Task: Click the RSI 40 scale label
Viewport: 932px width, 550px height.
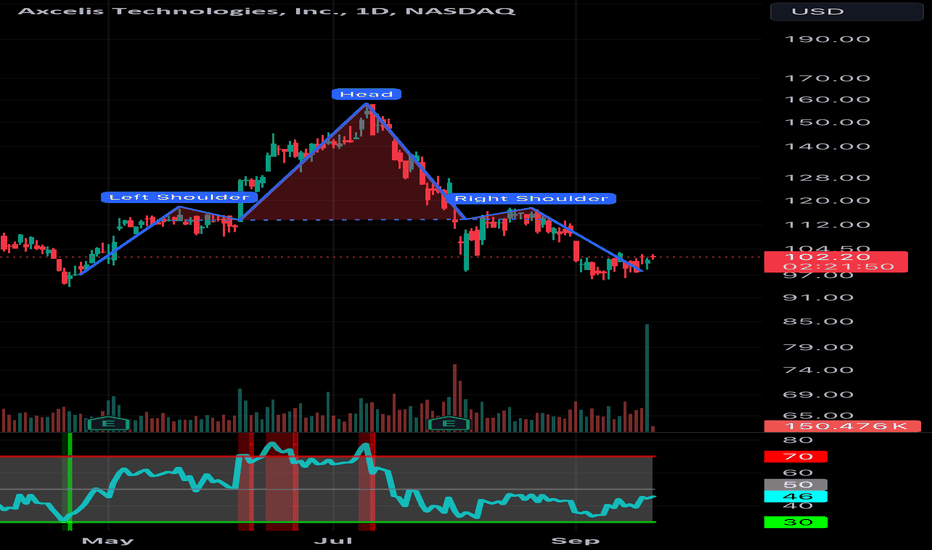Action: tap(798, 506)
